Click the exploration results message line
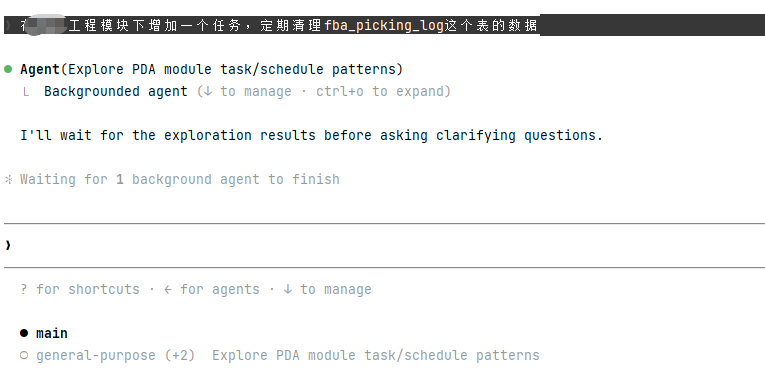This screenshot has width=765, height=386. 311,135
